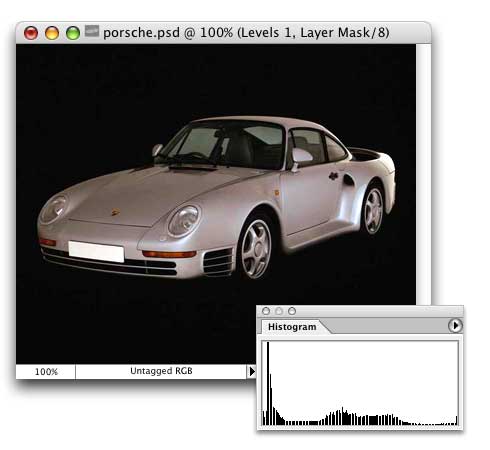Click the porsche.psd document proxy icon

(x=92, y=31)
